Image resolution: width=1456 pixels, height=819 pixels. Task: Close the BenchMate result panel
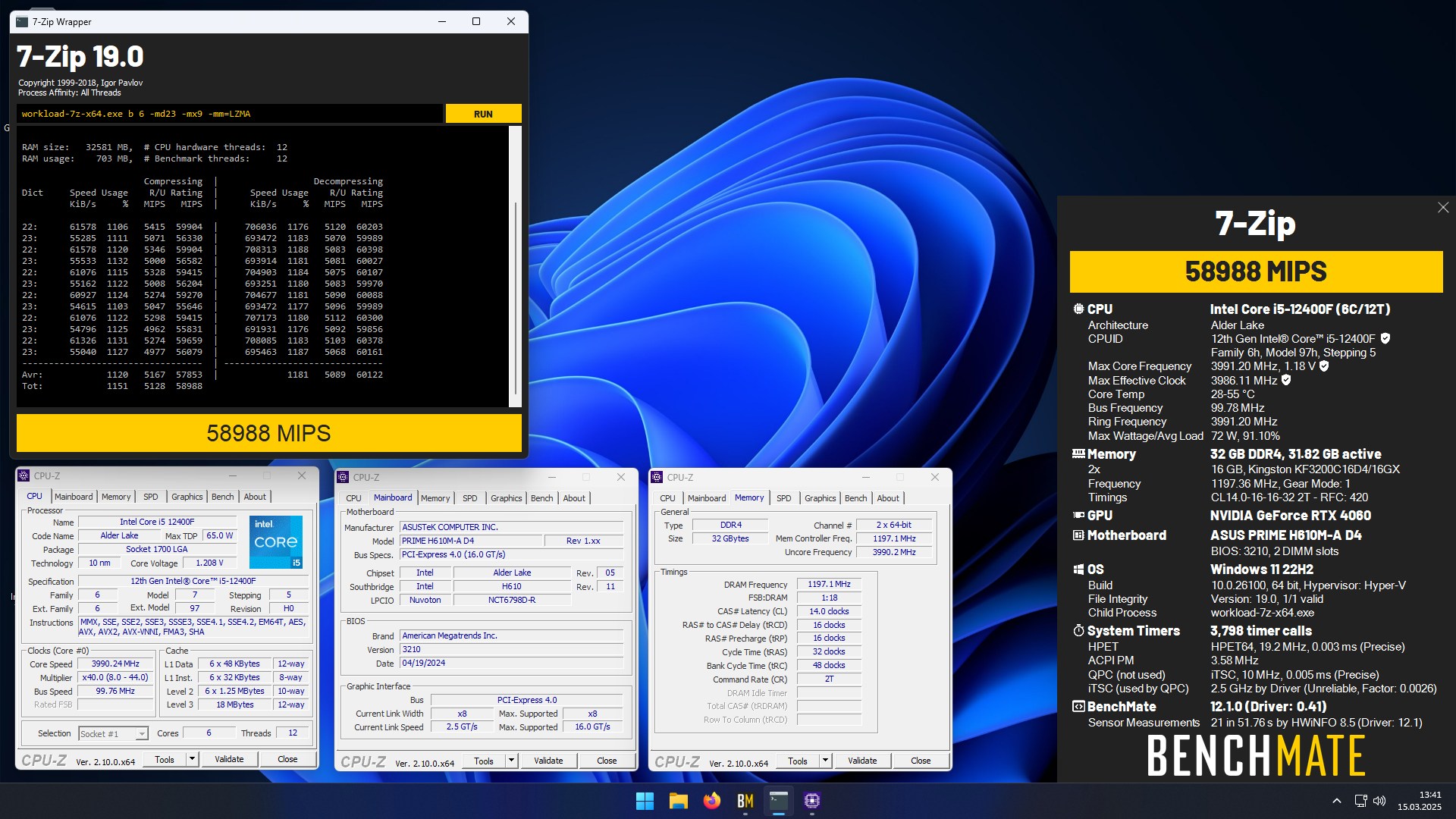tap(1443, 208)
